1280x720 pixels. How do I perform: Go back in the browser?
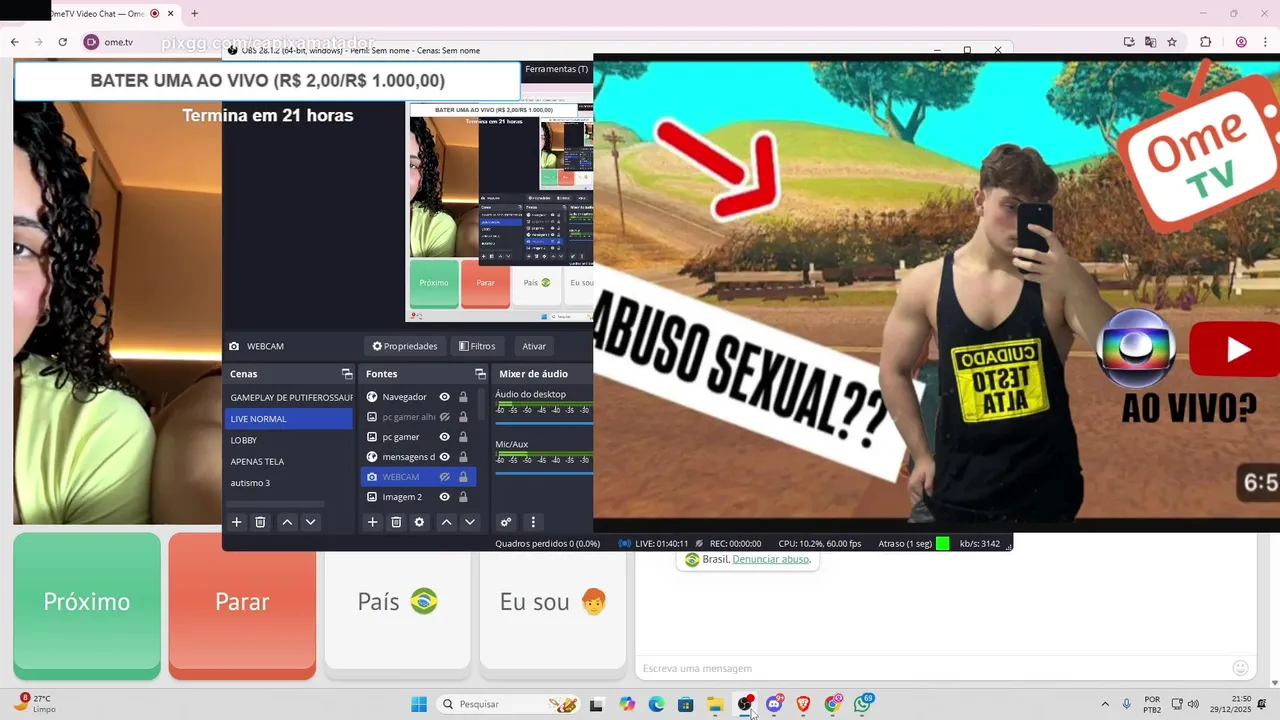[14, 42]
